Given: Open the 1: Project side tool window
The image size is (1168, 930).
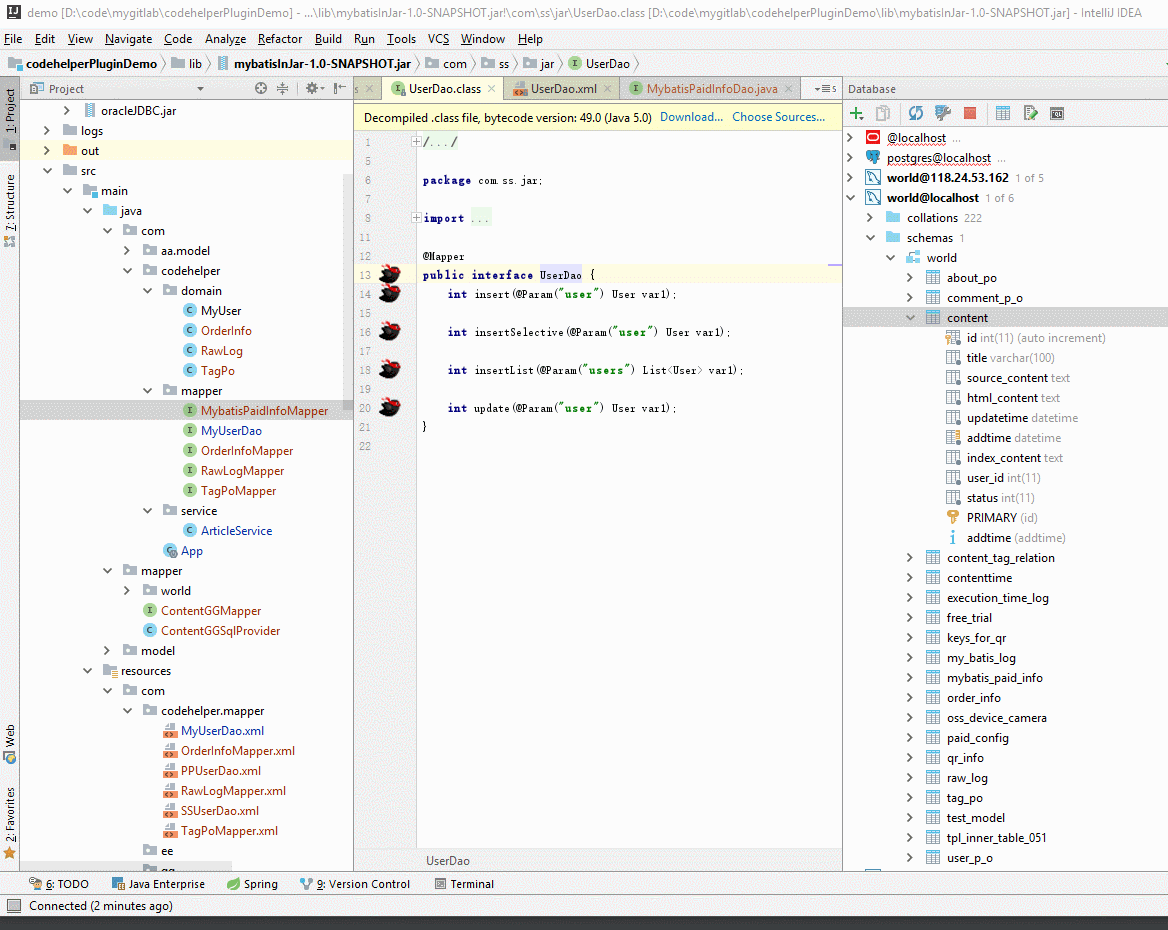Looking at the screenshot, I should (x=10, y=116).
